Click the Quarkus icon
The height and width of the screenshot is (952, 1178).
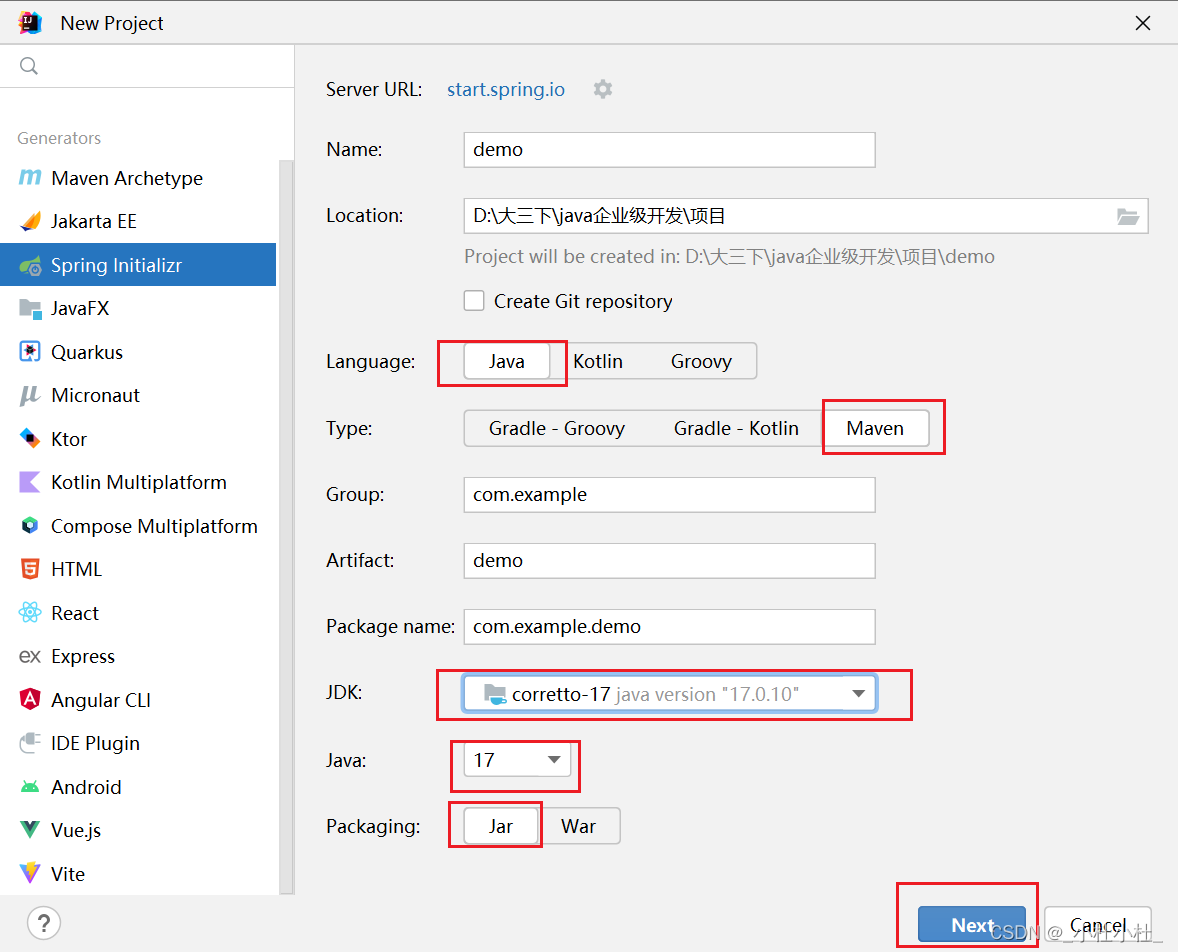[x=30, y=352]
